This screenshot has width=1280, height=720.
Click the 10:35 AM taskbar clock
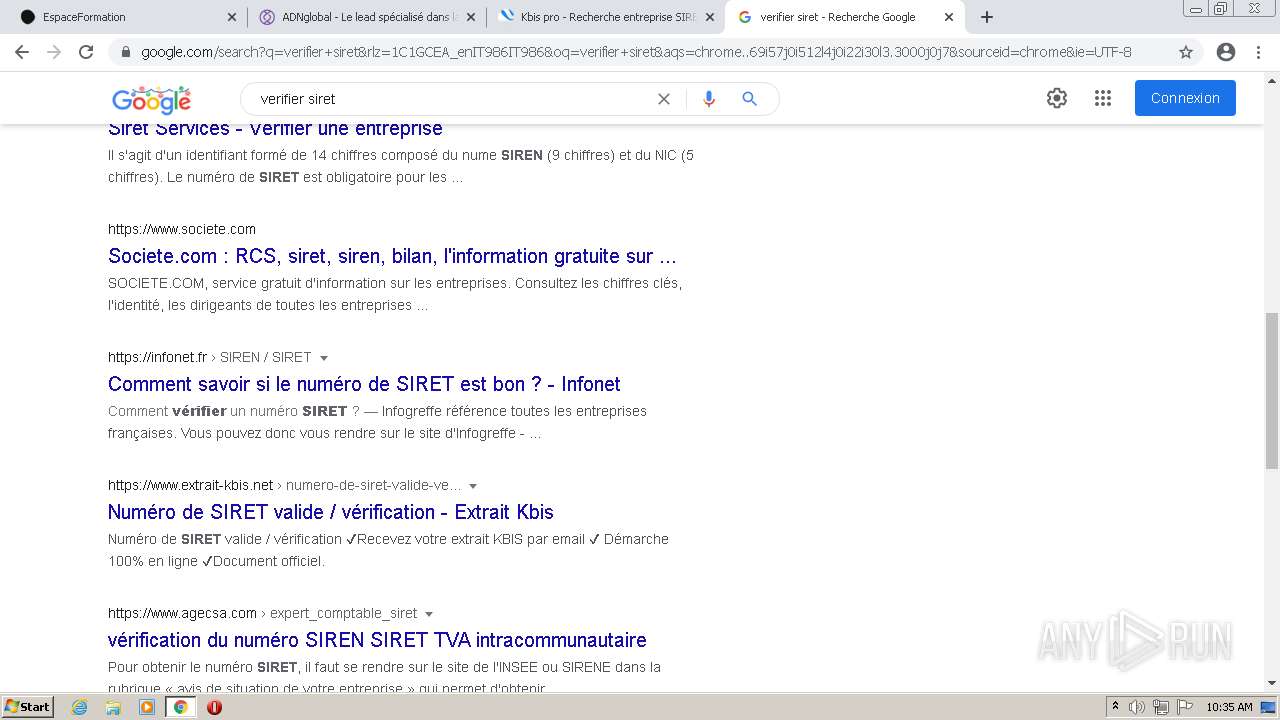tap(1229, 707)
